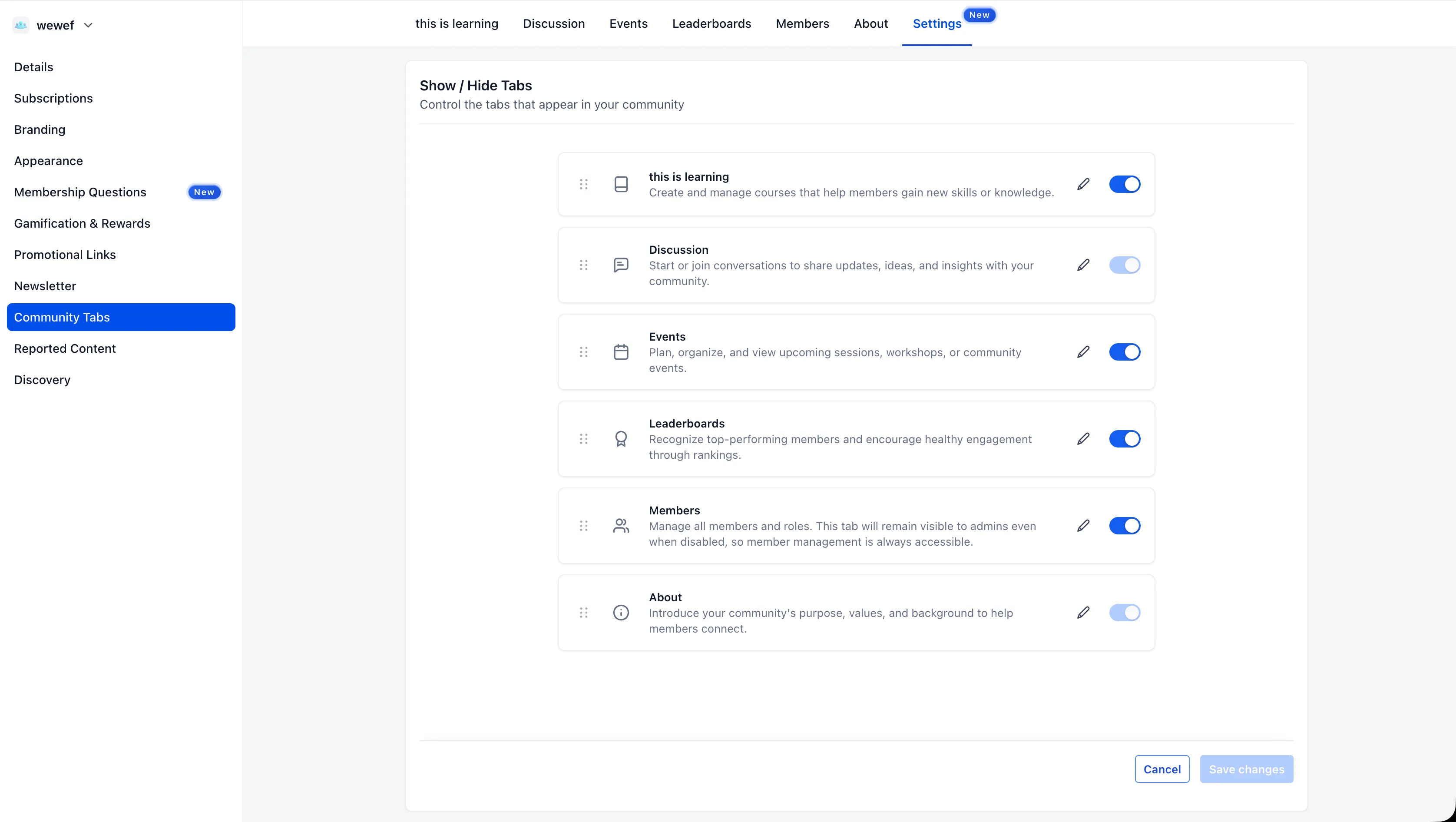Disable the Leaderboards tab switch
The image size is (1456, 822).
tap(1125, 439)
